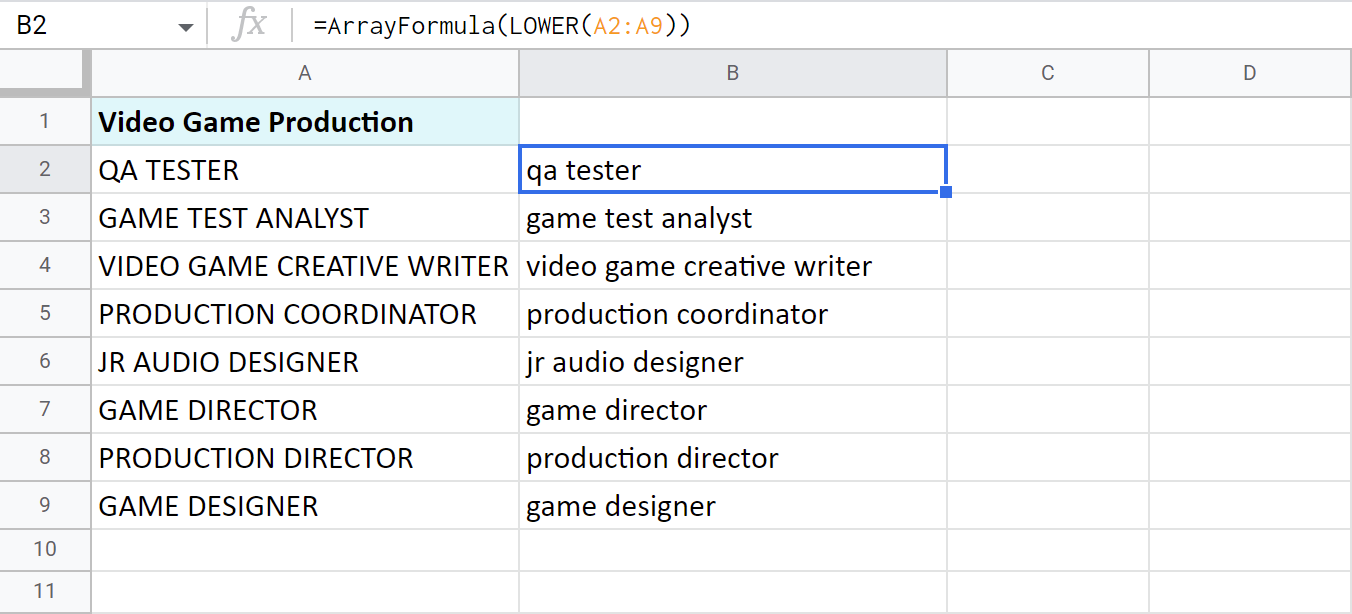The width and height of the screenshot is (1352, 614).
Task: Click the select-all corner box
Action: pos(45,72)
